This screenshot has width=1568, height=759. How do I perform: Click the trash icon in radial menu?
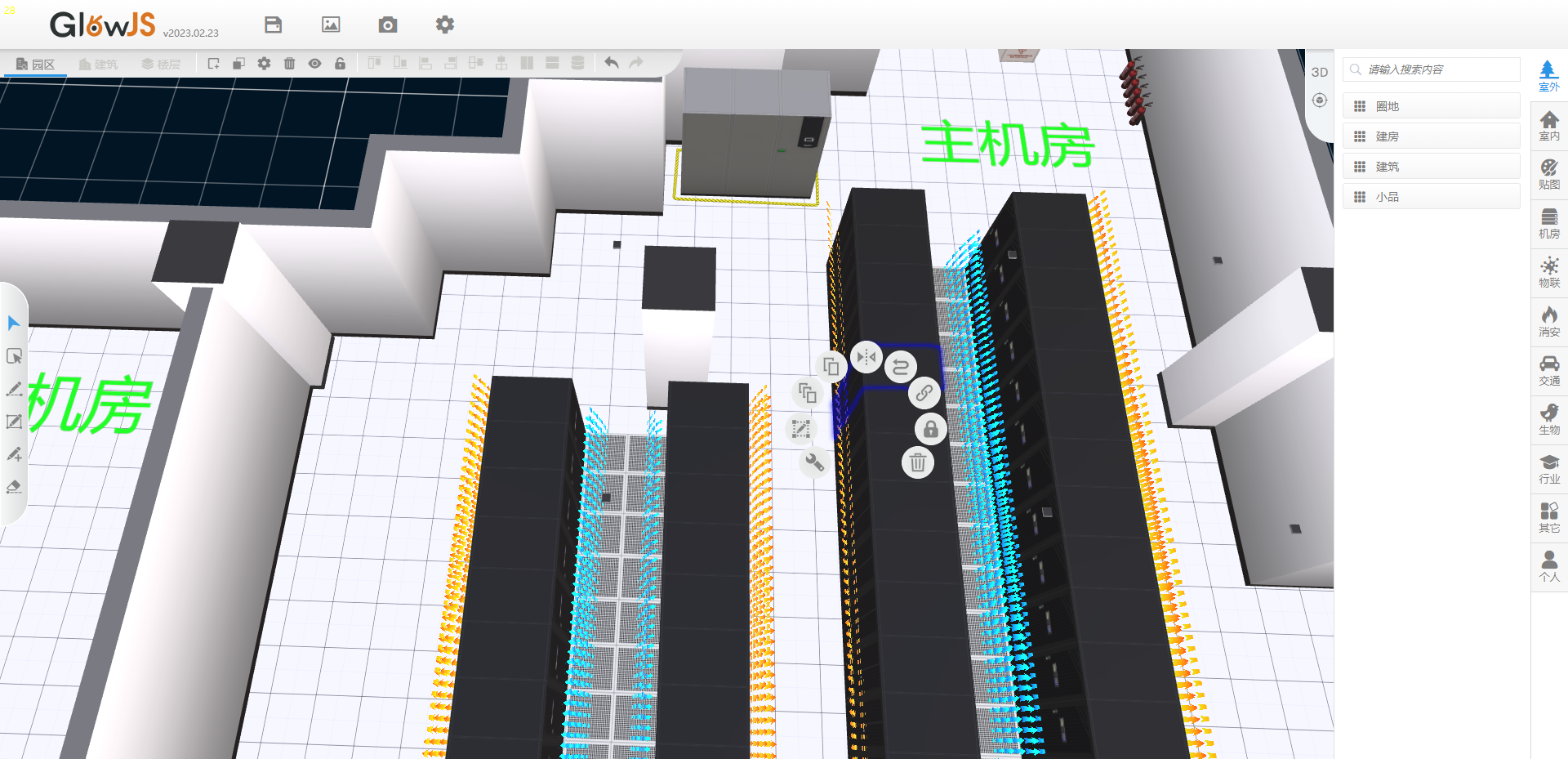click(917, 463)
